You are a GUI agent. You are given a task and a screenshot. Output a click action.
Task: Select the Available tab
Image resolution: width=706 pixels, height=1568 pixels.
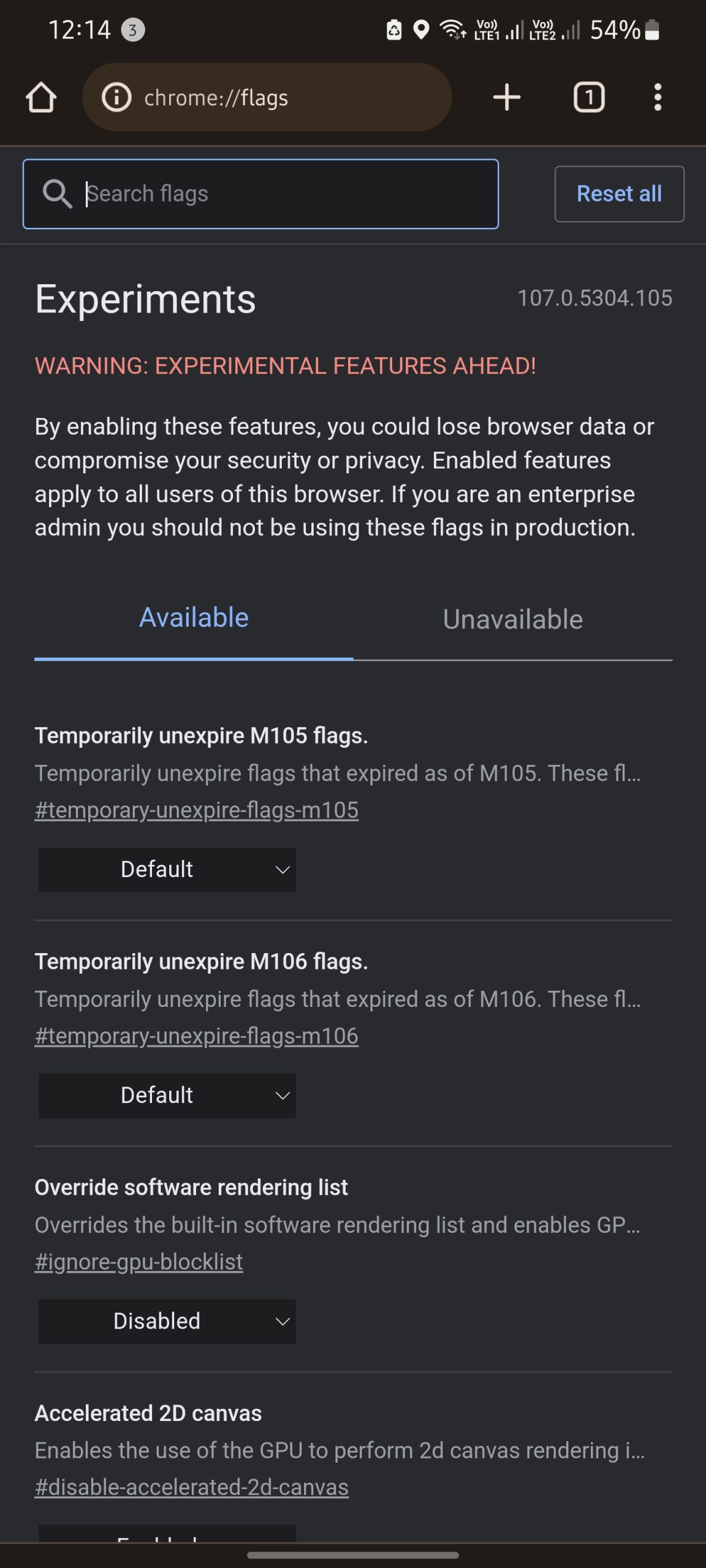click(194, 618)
